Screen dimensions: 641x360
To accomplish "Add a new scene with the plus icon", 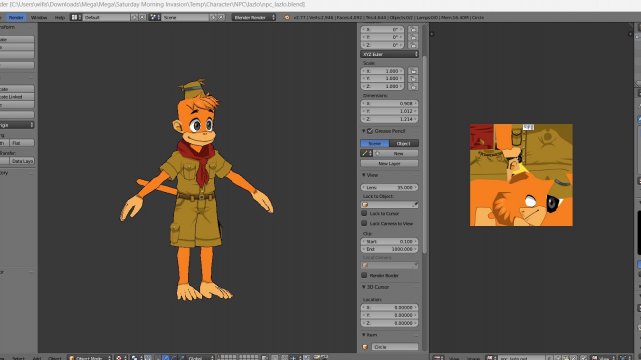I will click(213, 18).
